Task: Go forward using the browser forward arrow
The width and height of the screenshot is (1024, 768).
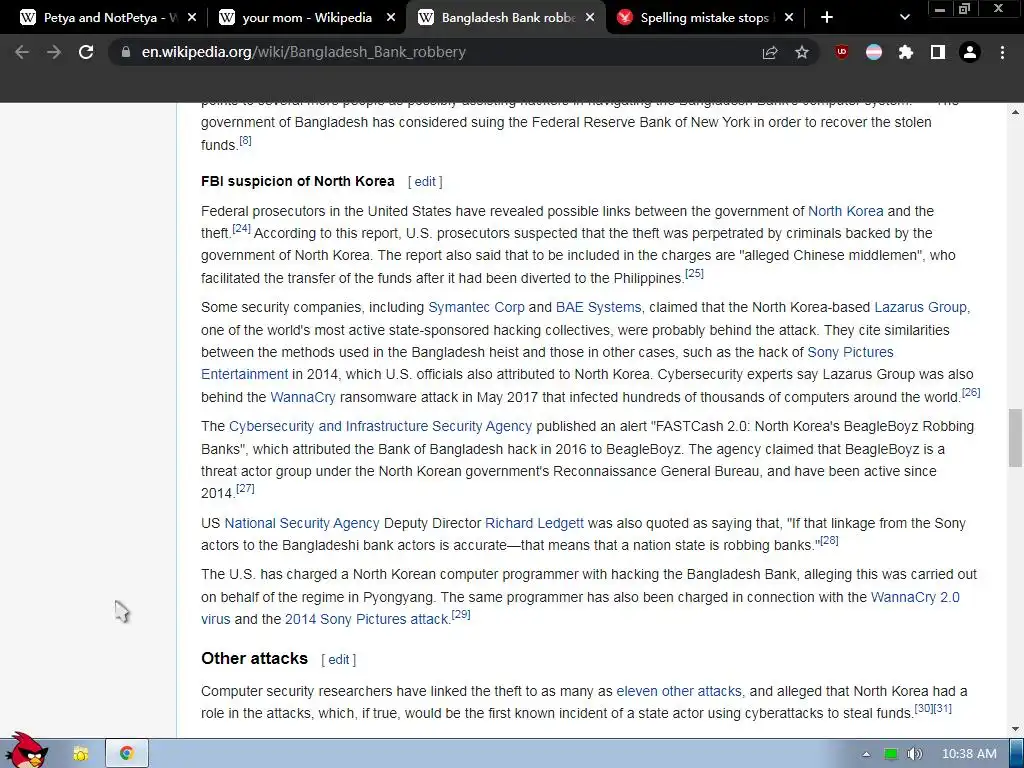Action: tap(54, 52)
